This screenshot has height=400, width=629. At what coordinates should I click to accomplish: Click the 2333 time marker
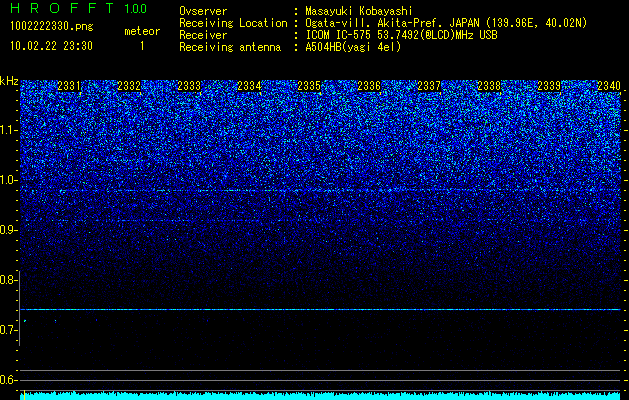[x=189, y=86]
